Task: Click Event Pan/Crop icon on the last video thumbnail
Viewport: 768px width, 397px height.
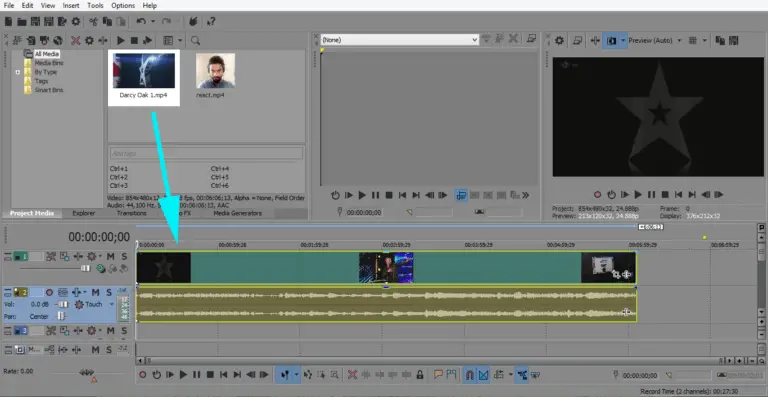Action: (616, 275)
